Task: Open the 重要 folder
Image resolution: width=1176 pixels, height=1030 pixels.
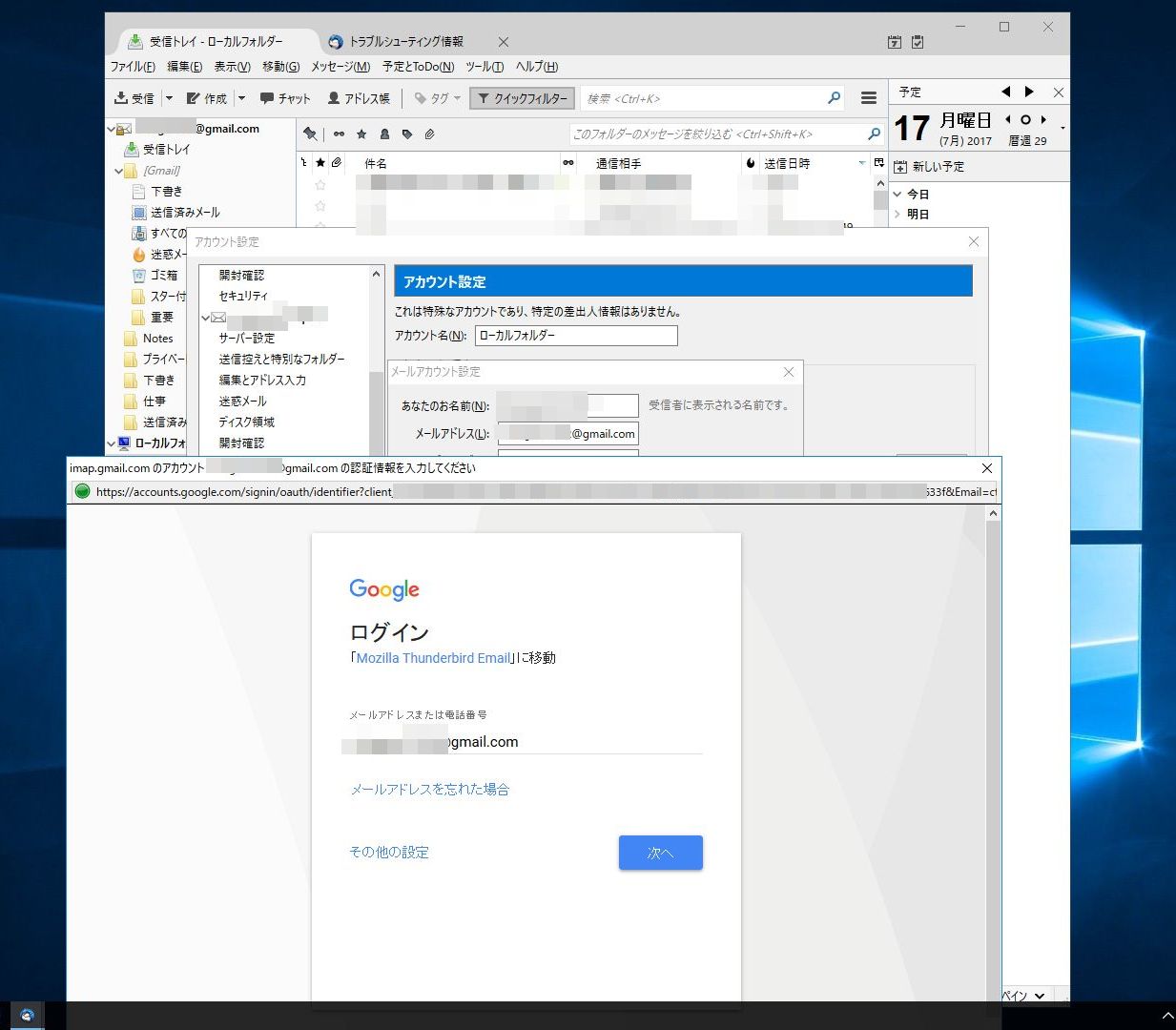Action: 153,318
